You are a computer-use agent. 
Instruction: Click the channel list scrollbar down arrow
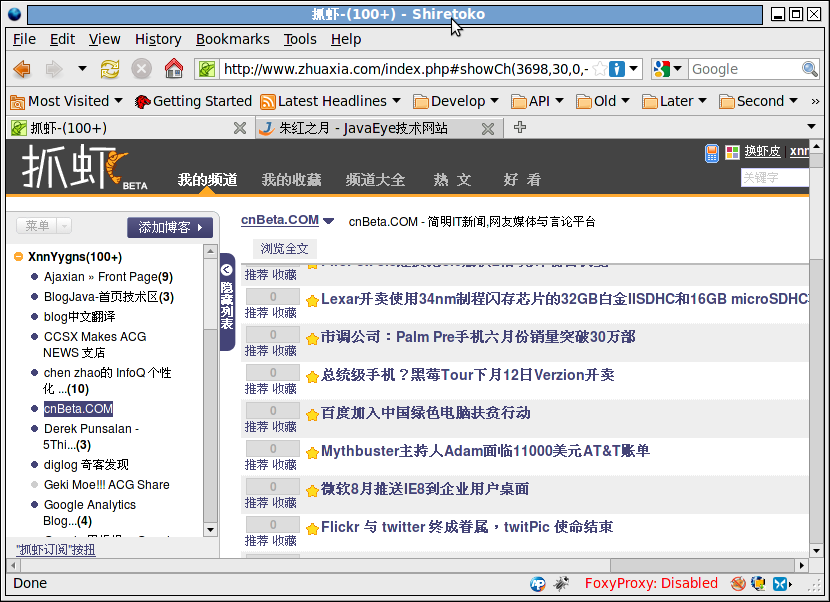[210, 529]
